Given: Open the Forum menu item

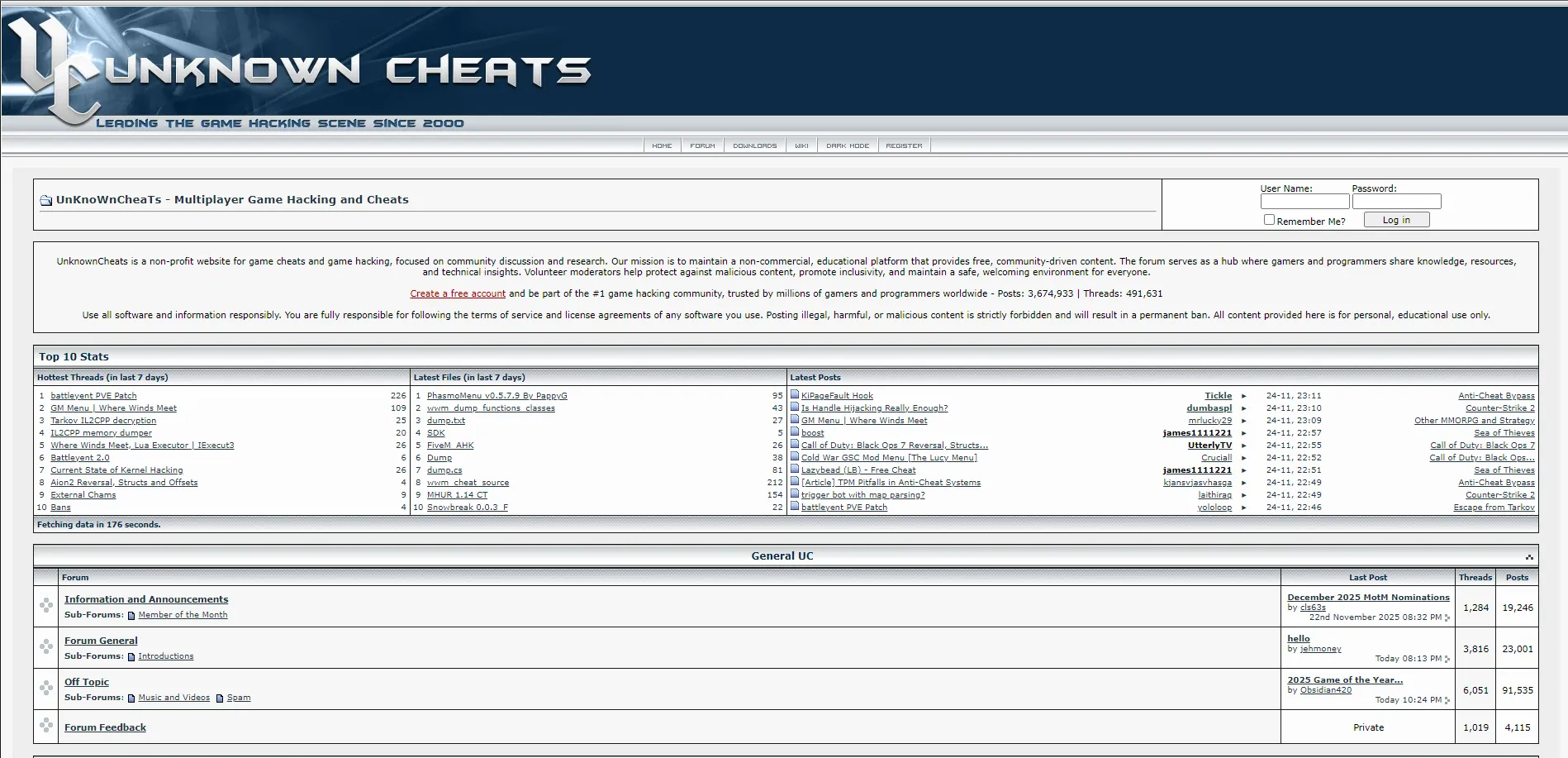Looking at the screenshot, I should [x=702, y=145].
